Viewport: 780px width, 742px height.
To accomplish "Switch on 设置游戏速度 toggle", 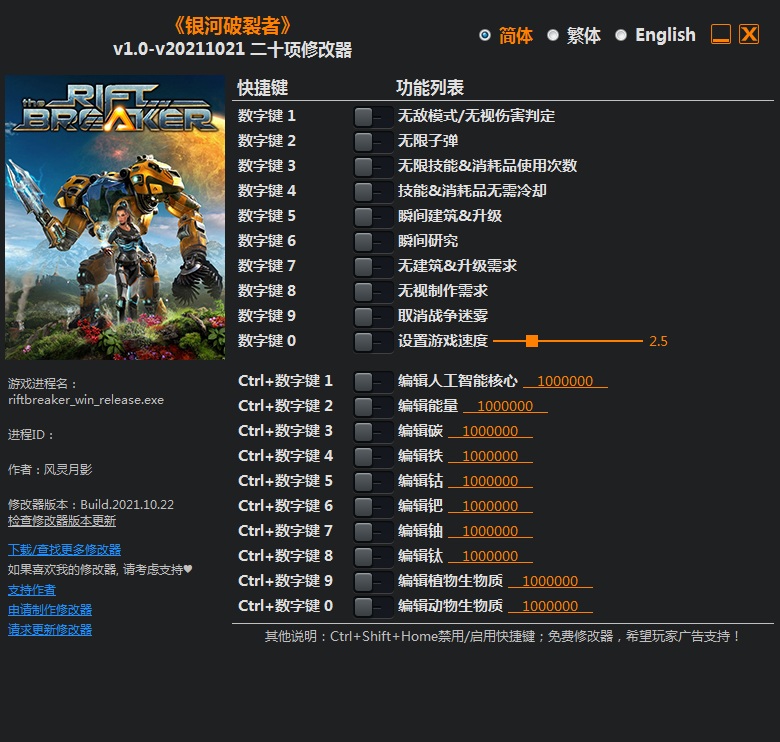I will [x=372, y=341].
